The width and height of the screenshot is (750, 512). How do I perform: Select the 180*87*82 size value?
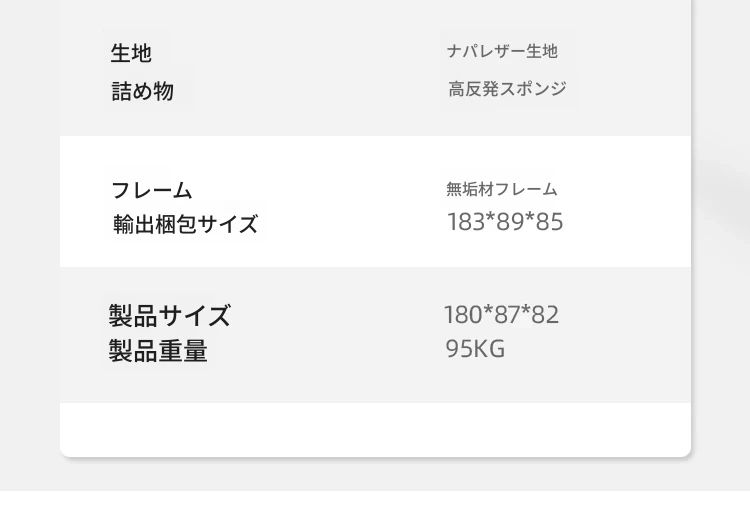(502, 315)
